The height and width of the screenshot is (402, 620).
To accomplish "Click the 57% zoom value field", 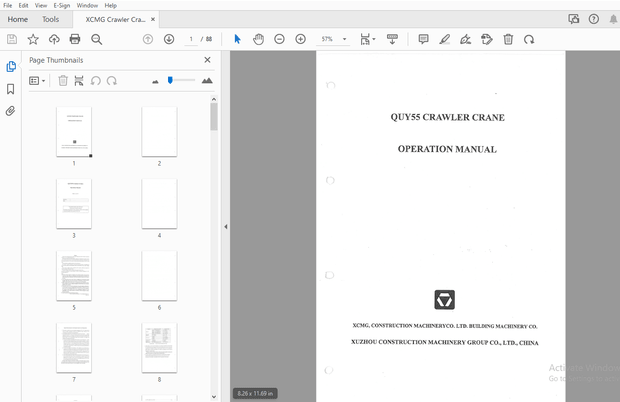I will (327, 39).
